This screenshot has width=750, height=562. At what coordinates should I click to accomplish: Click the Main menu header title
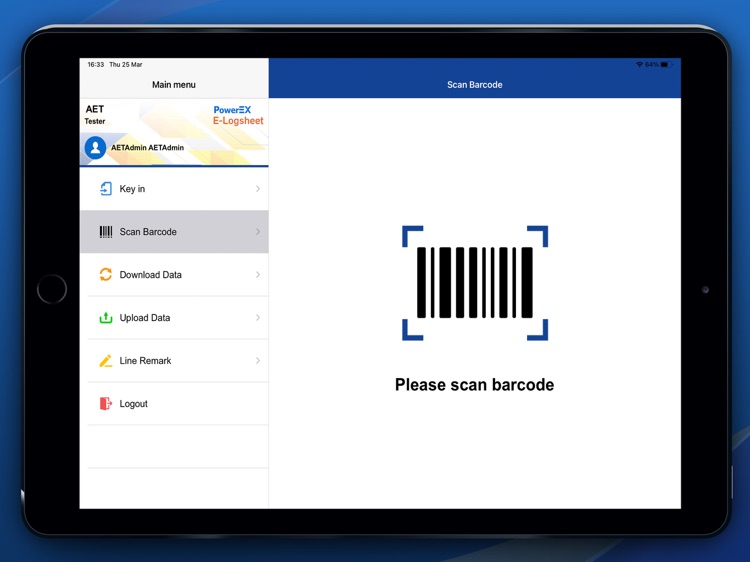point(174,85)
